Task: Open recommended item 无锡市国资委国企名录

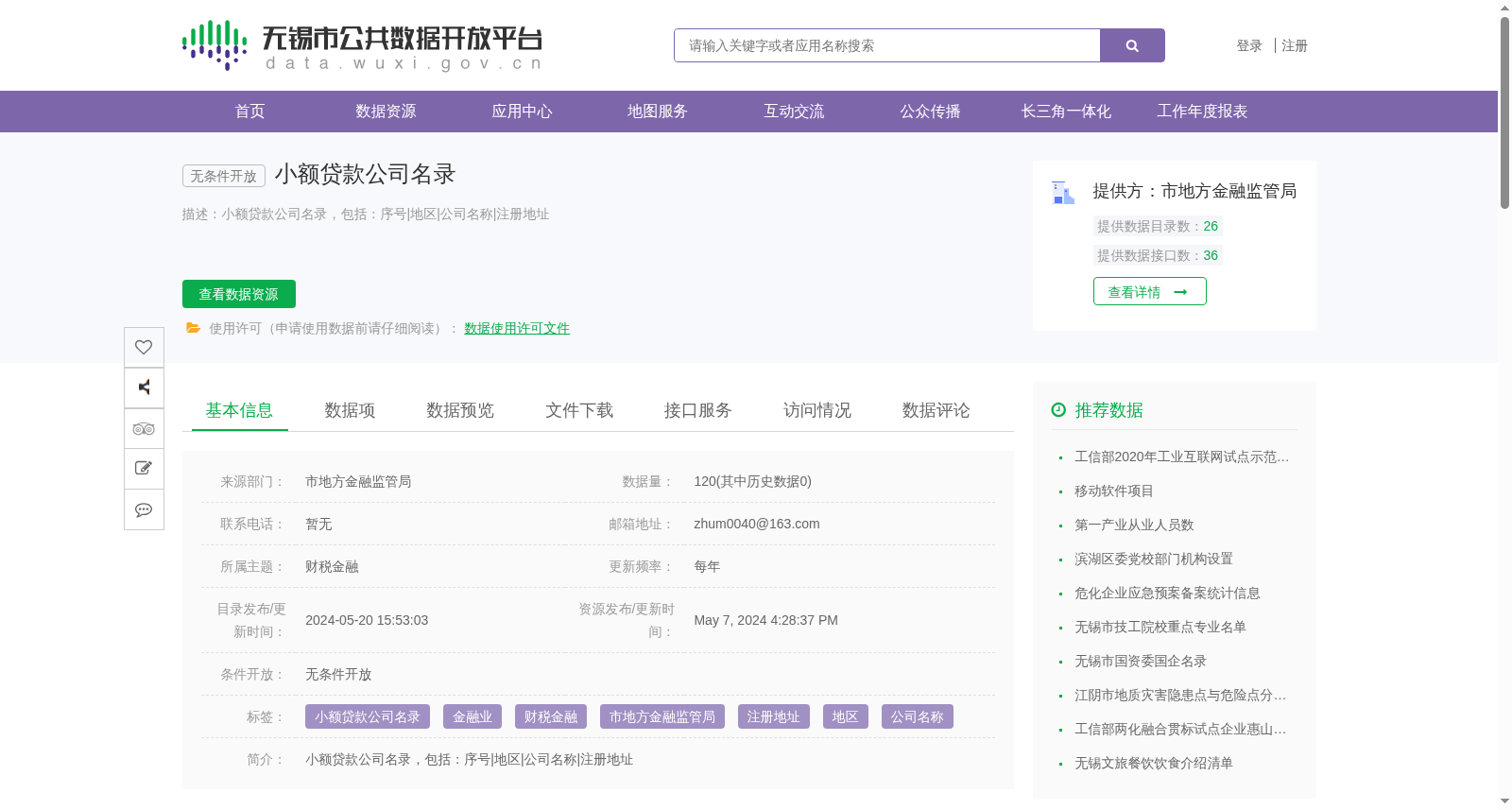Action: 1141,661
